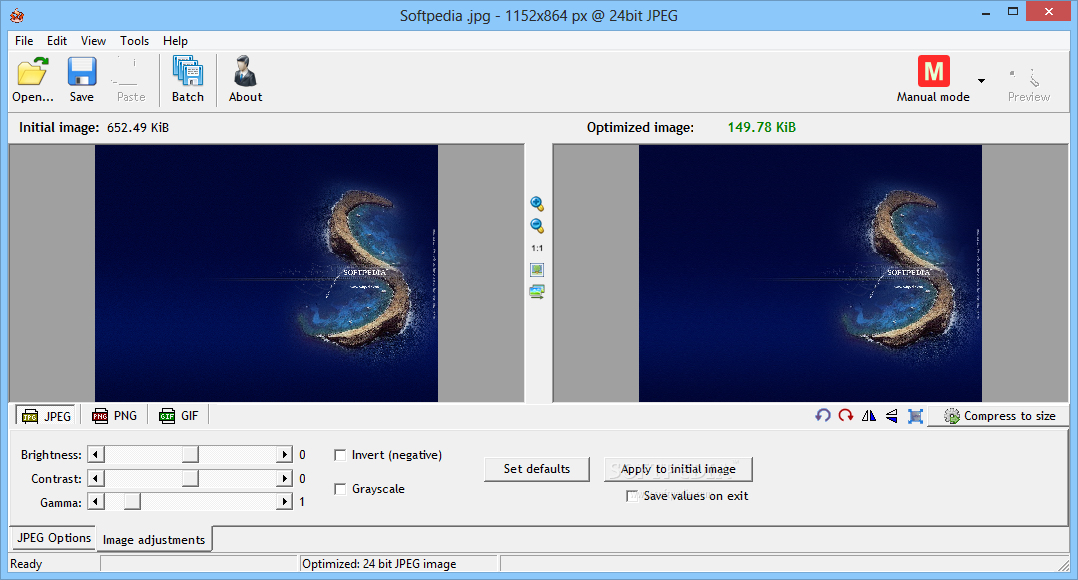
Task: Decrease Gamma with the left arrow
Action: 96,502
